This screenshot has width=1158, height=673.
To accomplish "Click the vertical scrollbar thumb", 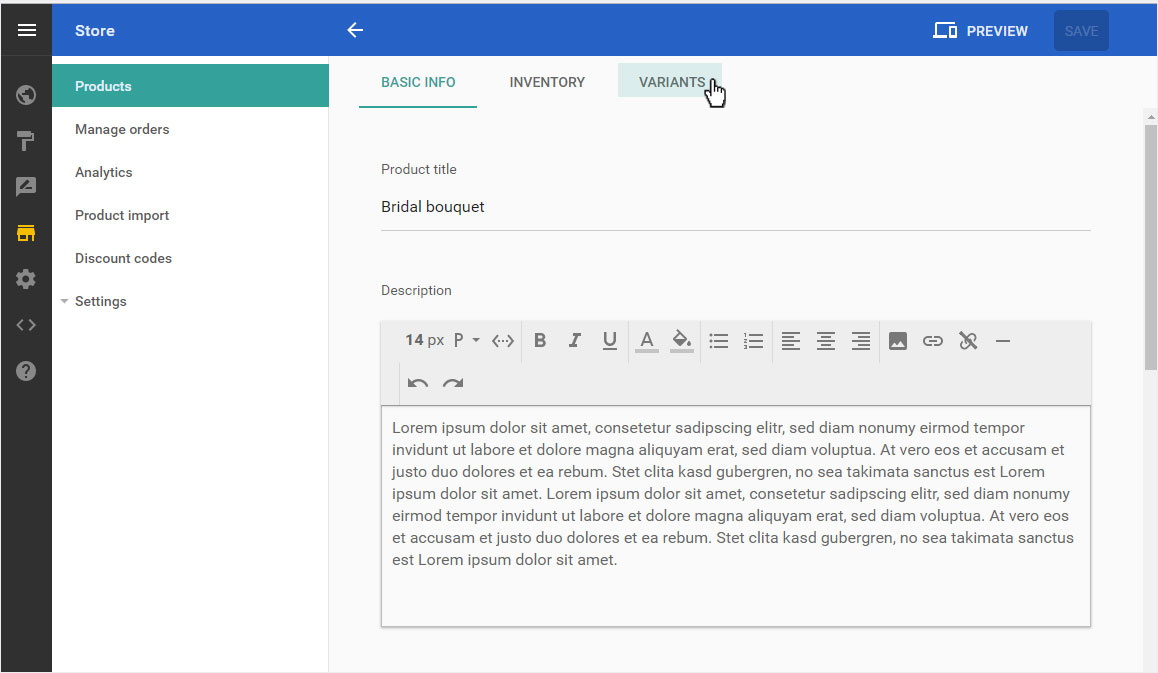I will (x=1151, y=247).
